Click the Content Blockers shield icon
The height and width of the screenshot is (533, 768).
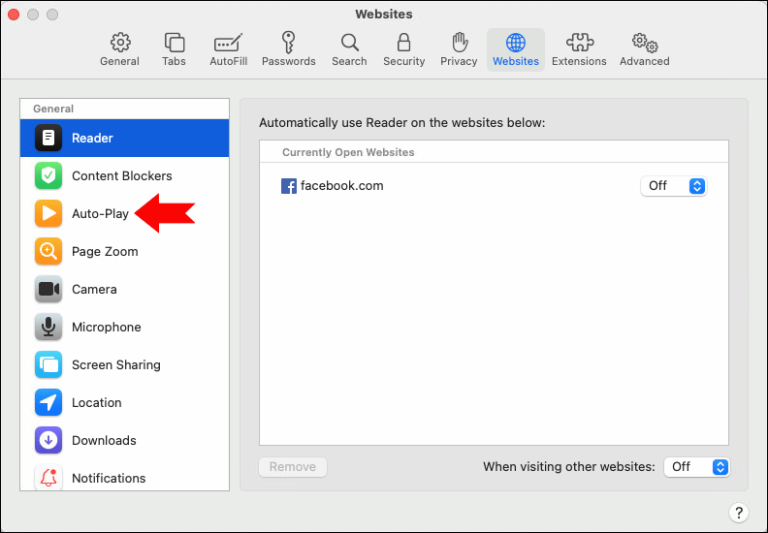(x=48, y=175)
